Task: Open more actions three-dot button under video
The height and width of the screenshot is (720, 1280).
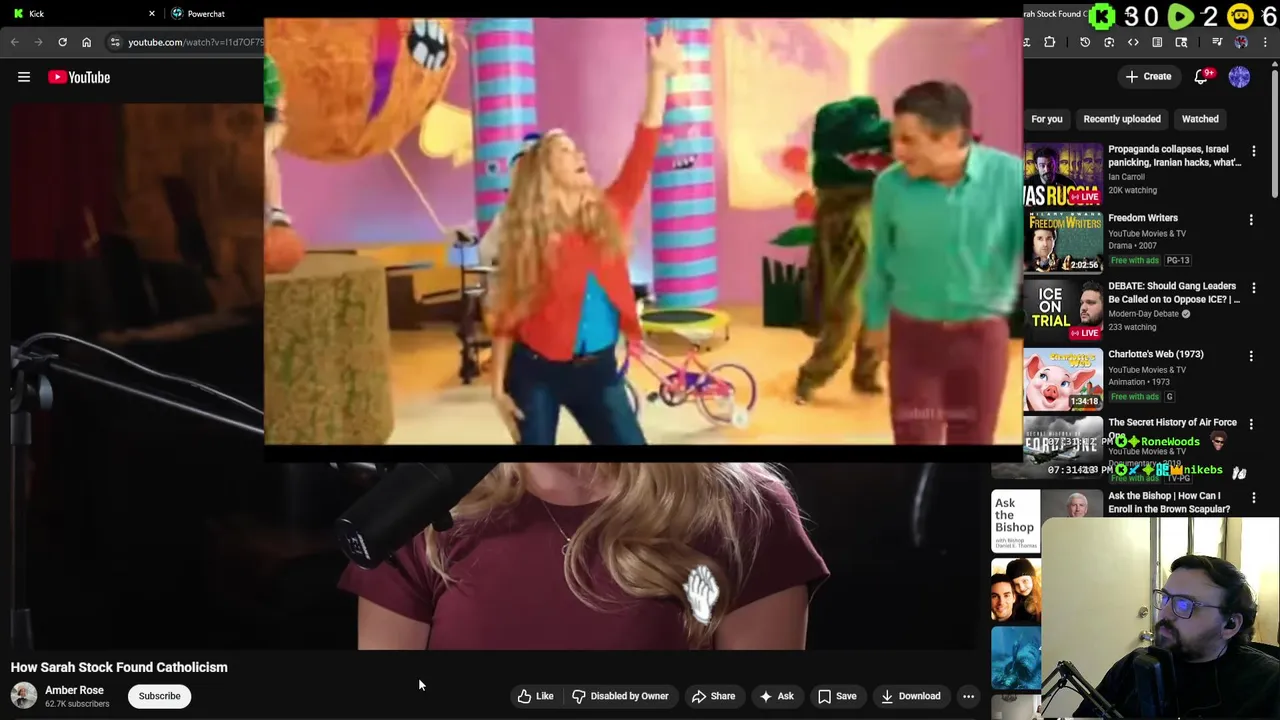Action: point(968,696)
